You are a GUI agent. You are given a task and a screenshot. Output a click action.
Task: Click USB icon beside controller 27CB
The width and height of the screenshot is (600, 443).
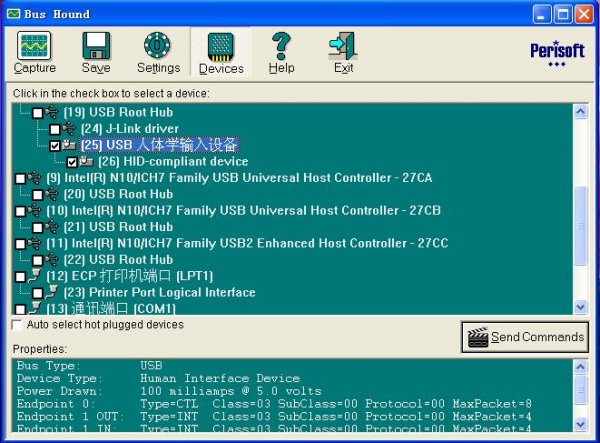point(34,210)
